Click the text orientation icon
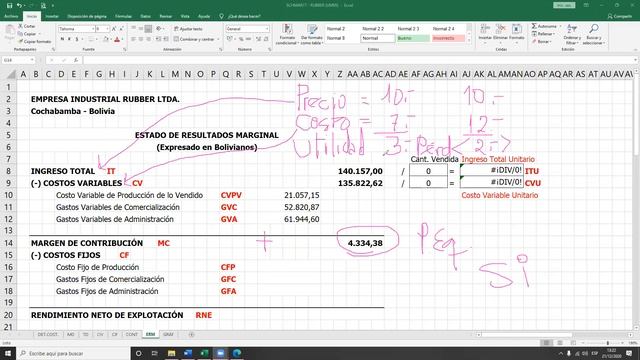 (x=159, y=29)
